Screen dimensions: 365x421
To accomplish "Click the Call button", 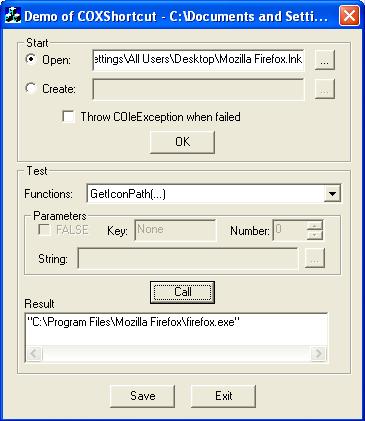I will [182, 292].
